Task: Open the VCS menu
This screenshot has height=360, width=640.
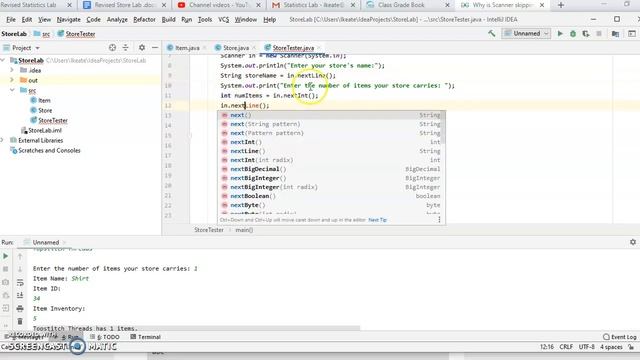Action: pyautogui.click(x=223, y=20)
